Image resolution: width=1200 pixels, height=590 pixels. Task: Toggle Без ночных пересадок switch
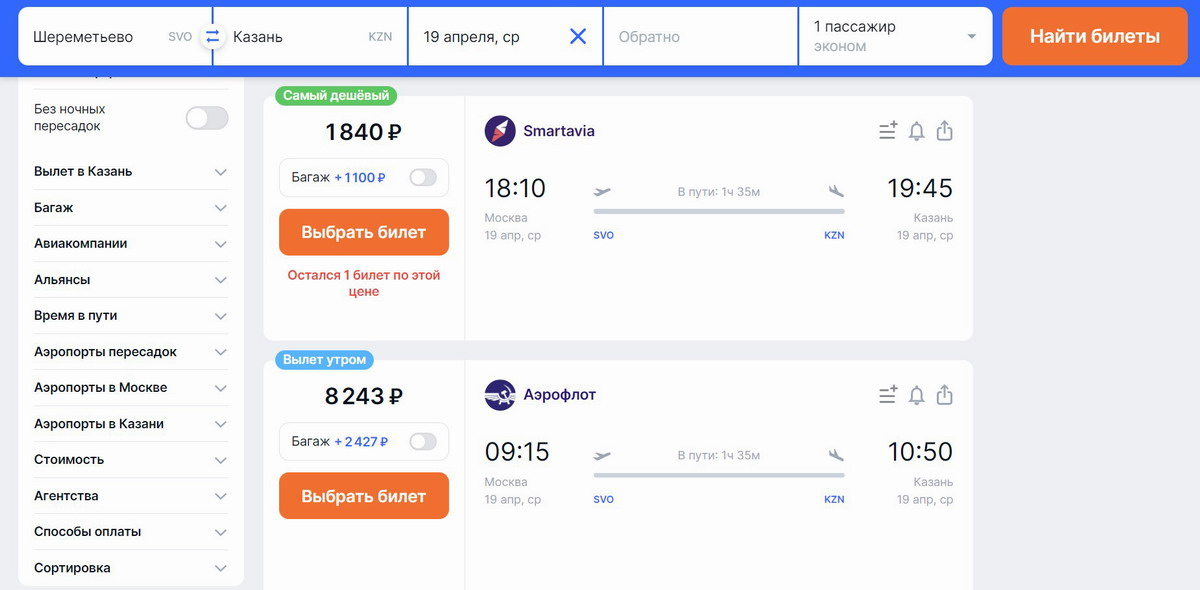[x=207, y=118]
